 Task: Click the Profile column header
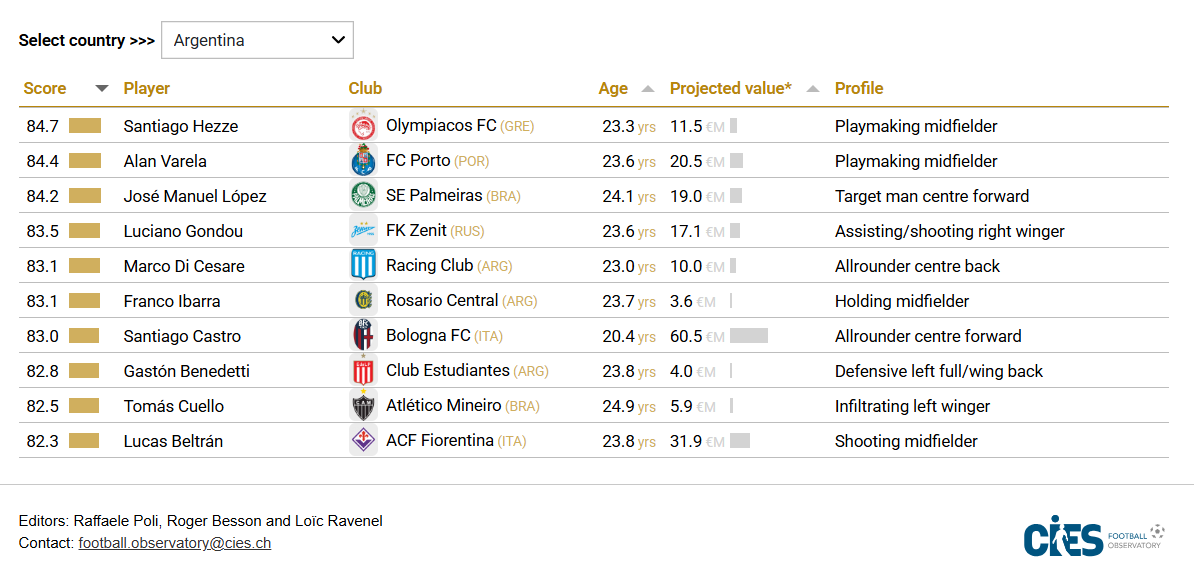tap(859, 89)
